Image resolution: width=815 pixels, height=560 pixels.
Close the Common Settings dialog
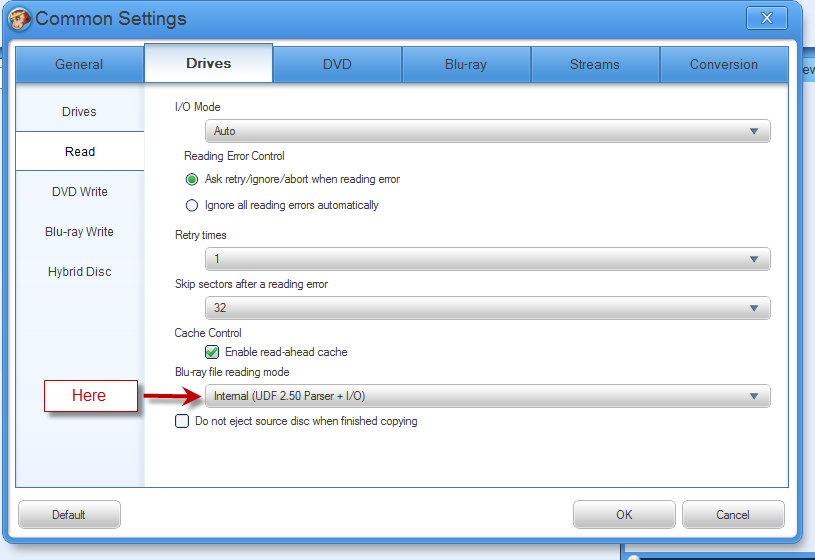tap(767, 18)
